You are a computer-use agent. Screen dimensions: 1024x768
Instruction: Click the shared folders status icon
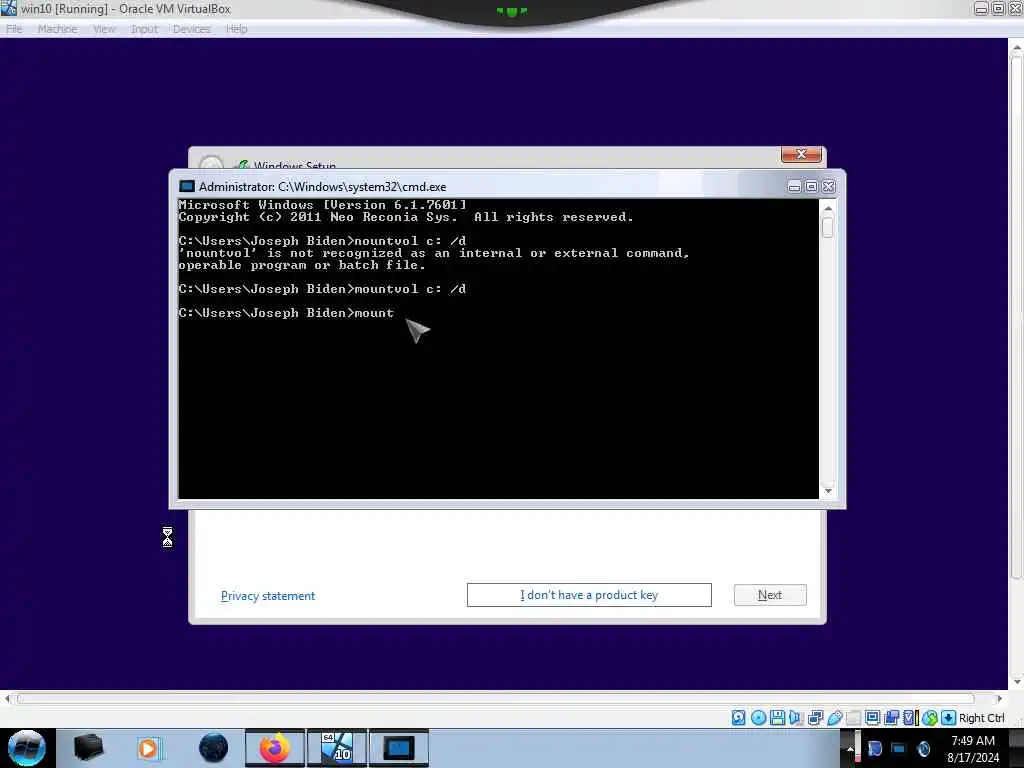click(x=853, y=718)
